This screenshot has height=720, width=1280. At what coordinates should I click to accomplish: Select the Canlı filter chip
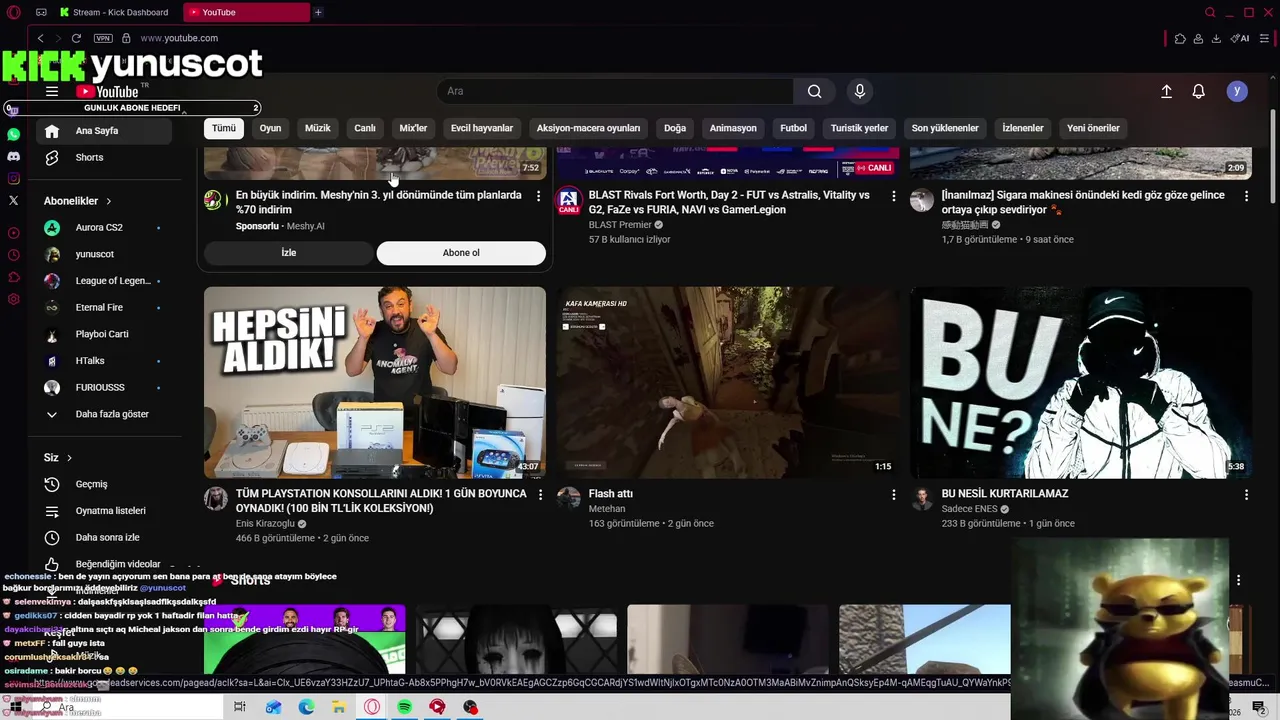click(365, 128)
